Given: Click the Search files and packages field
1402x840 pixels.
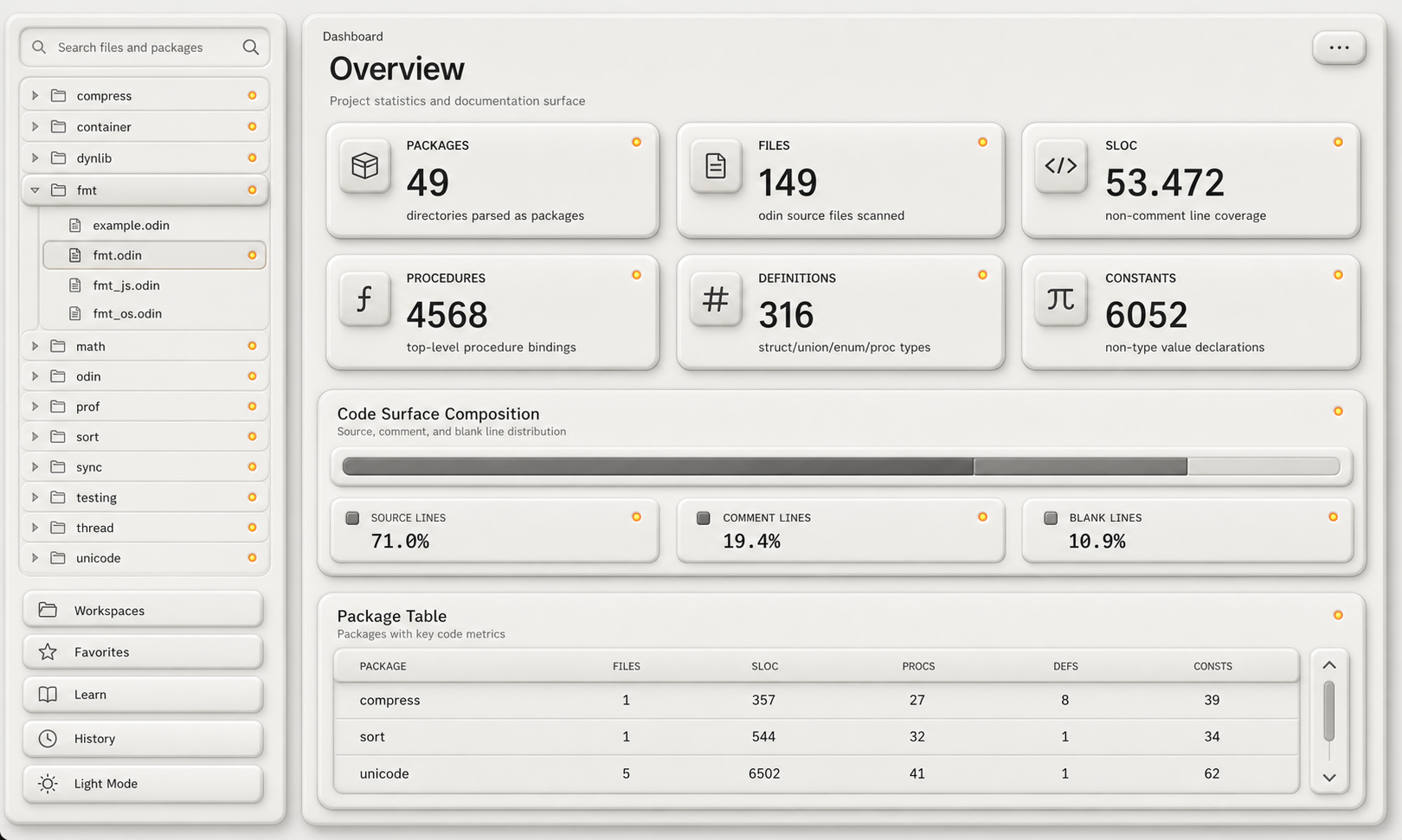Looking at the screenshot, I should pos(145,47).
